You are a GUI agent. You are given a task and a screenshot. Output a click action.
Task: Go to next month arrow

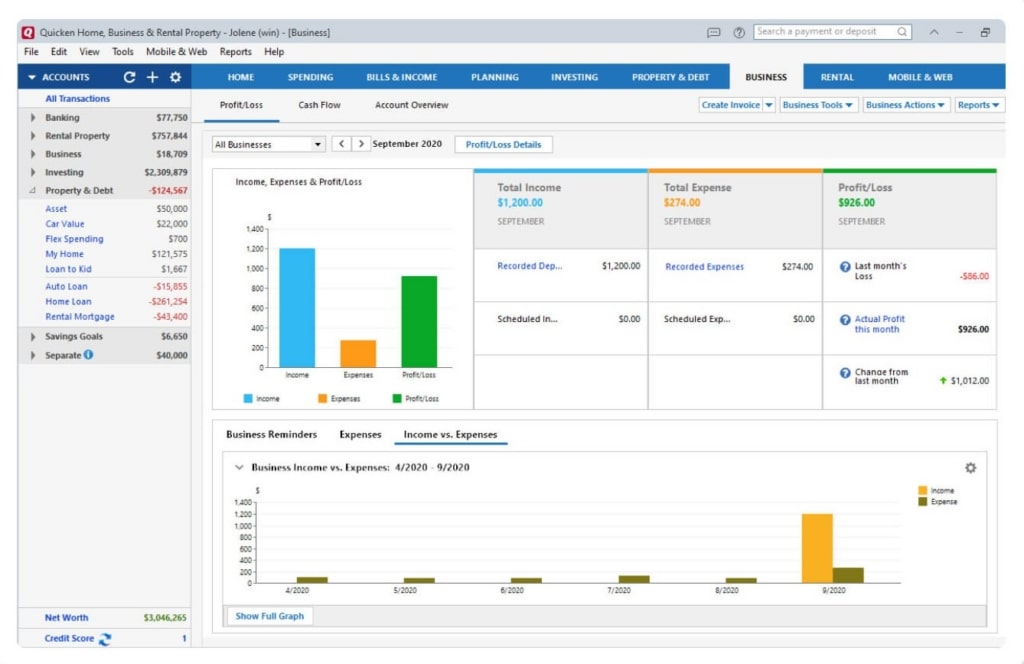[361, 144]
